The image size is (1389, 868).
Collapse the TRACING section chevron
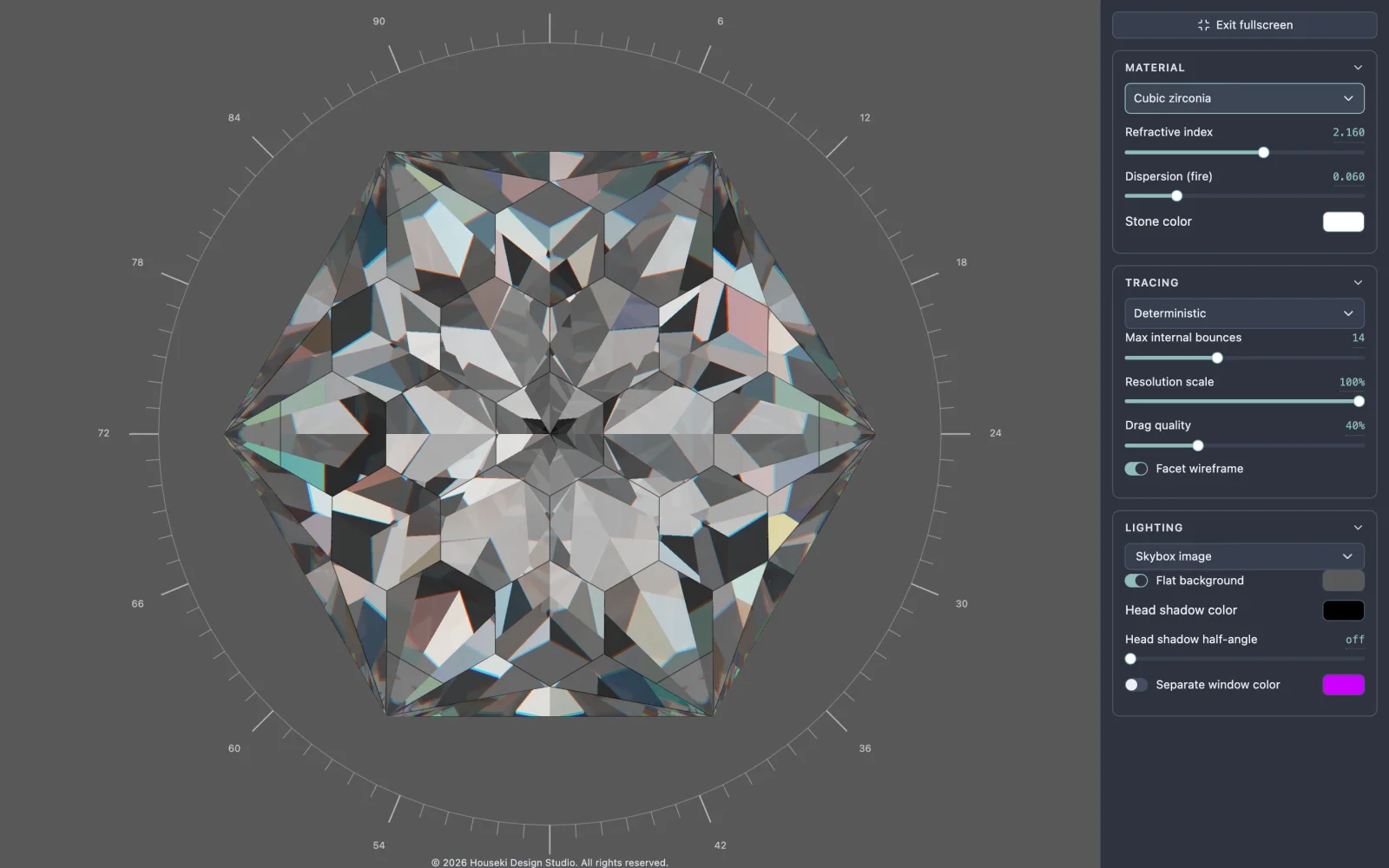click(x=1358, y=283)
